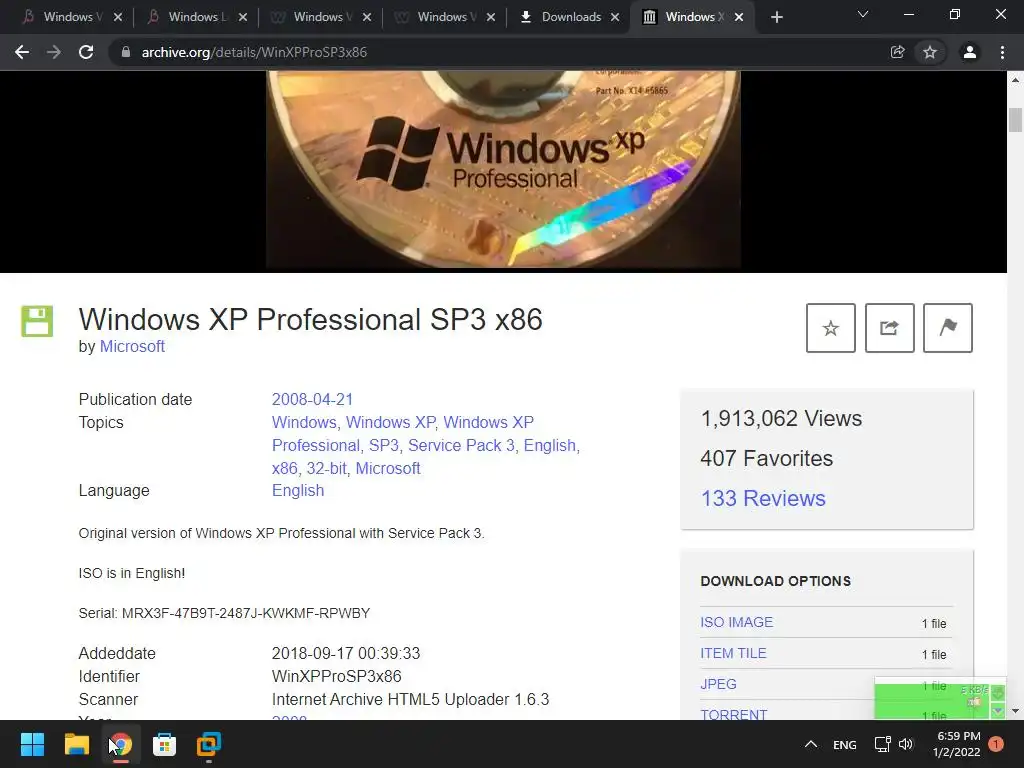Open the x86 topic link
Image resolution: width=1024 pixels, height=768 pixels.
click(x=284, y=468)
